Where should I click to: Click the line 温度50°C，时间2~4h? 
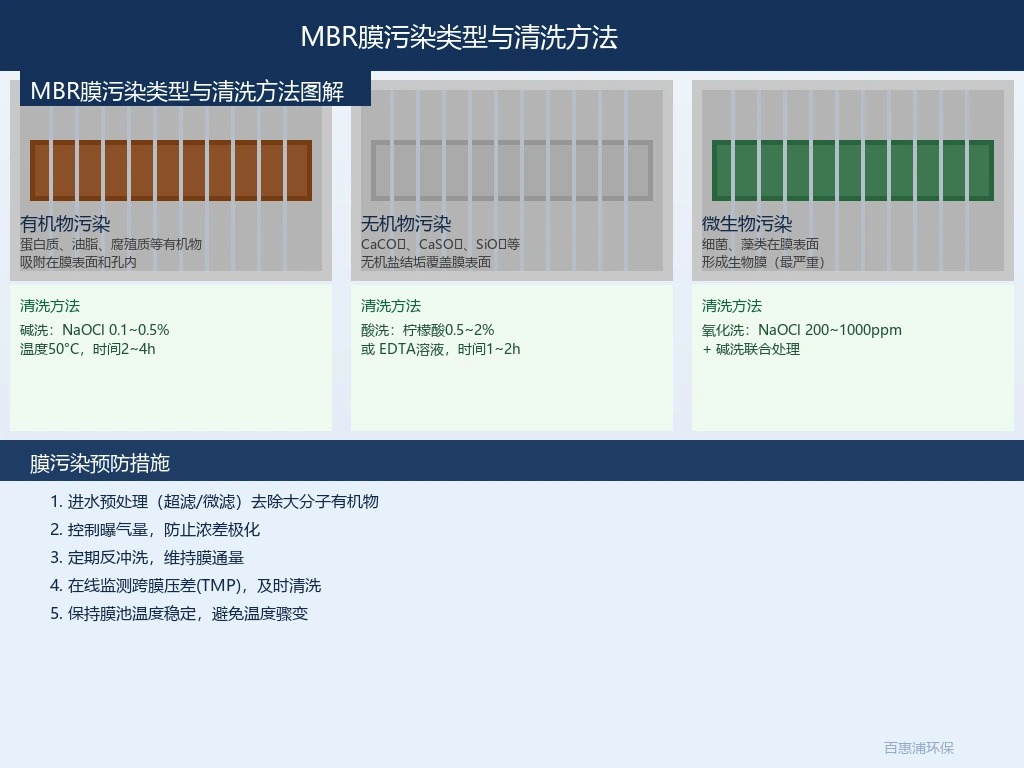88,349
